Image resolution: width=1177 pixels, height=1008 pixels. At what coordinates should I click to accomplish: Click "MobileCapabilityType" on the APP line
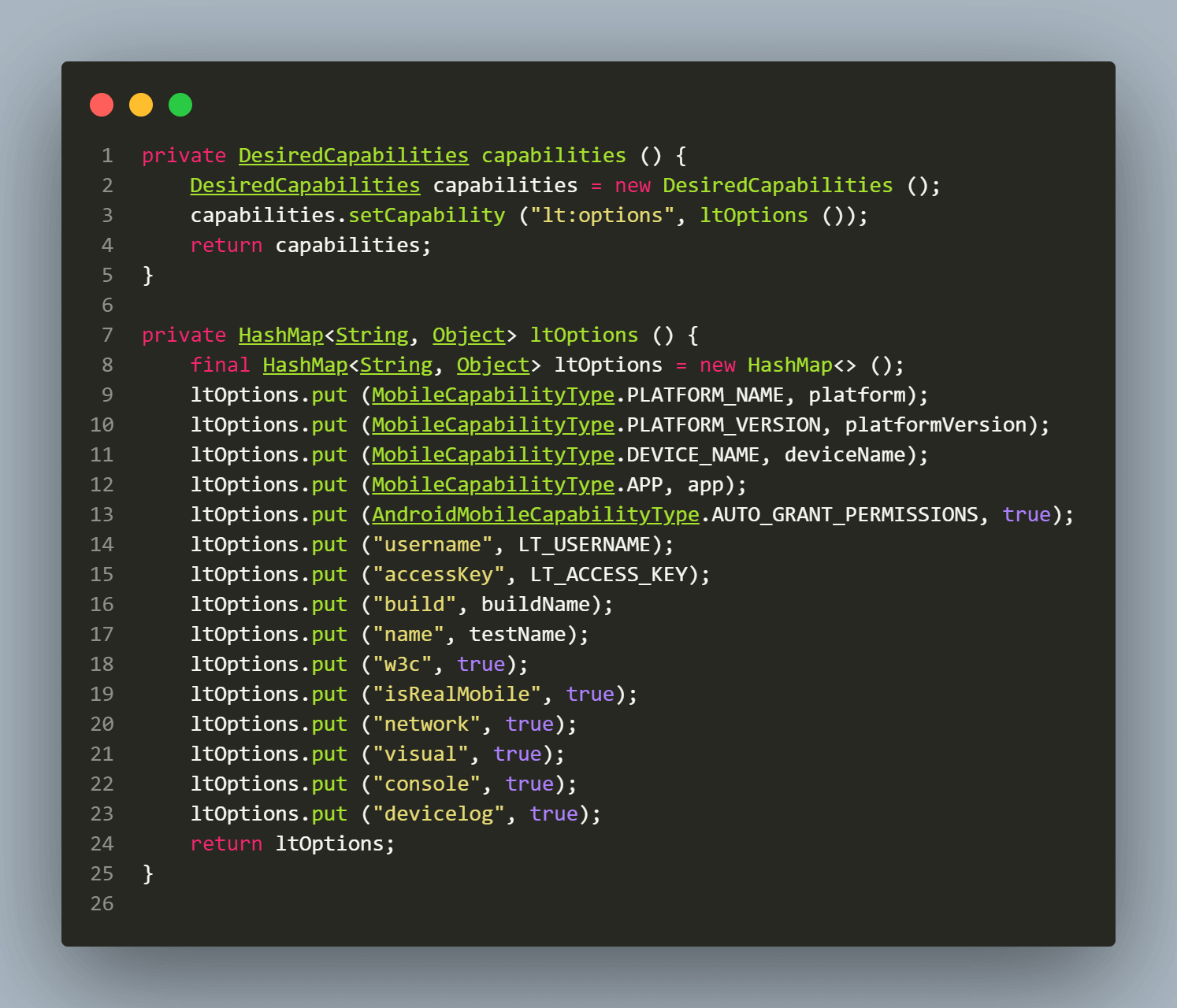tap(493, 485)
